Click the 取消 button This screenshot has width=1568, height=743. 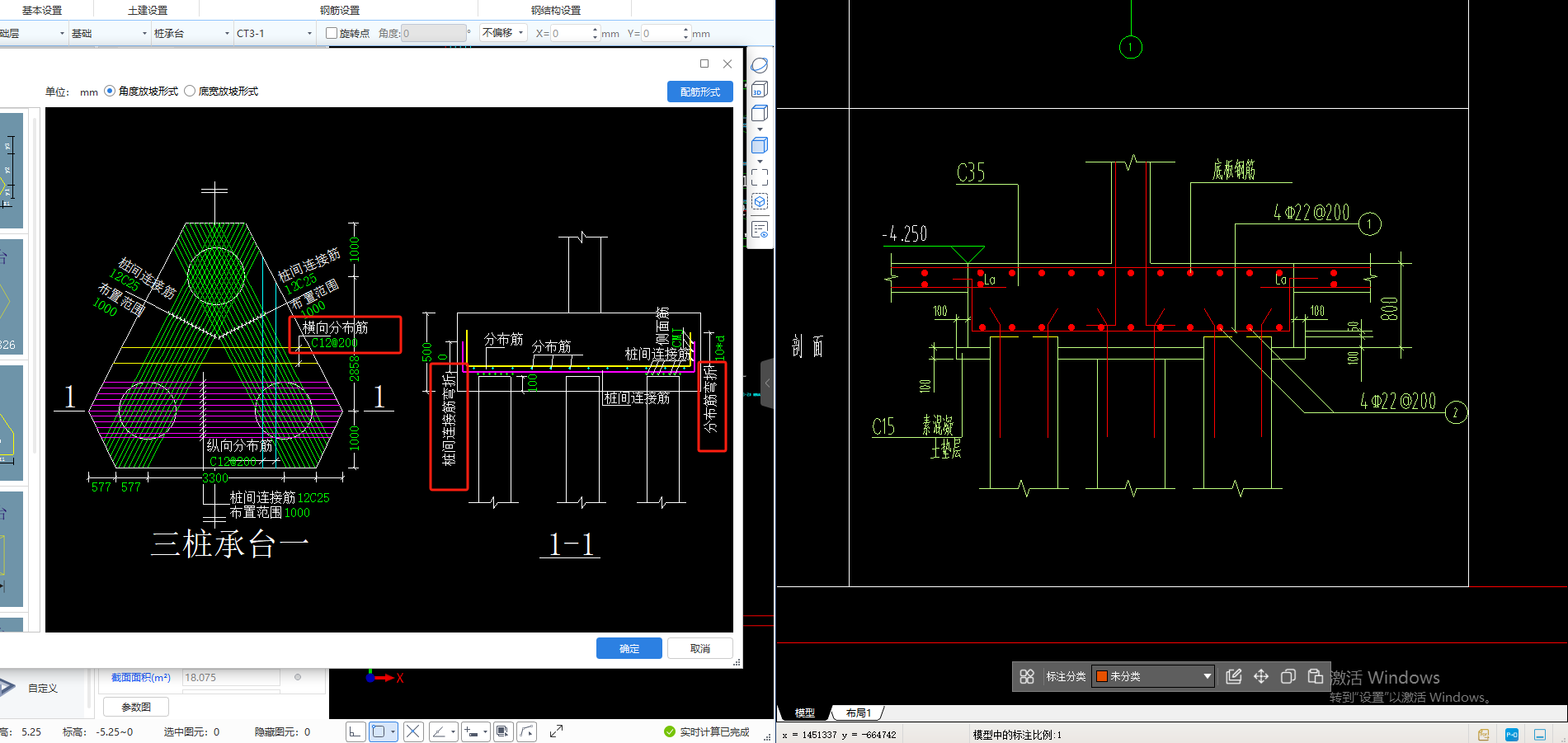(700, 648)
